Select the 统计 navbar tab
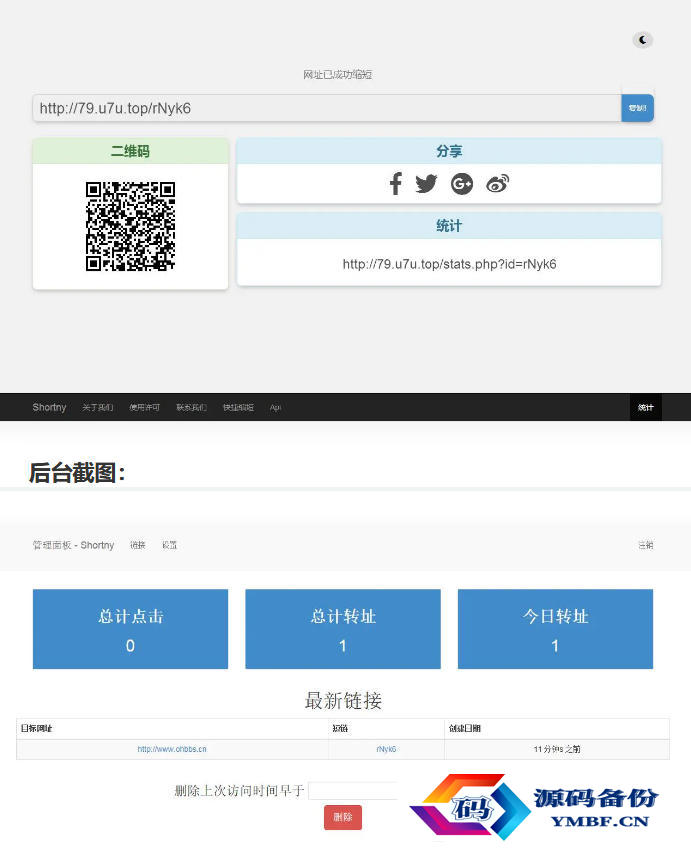 646,407
